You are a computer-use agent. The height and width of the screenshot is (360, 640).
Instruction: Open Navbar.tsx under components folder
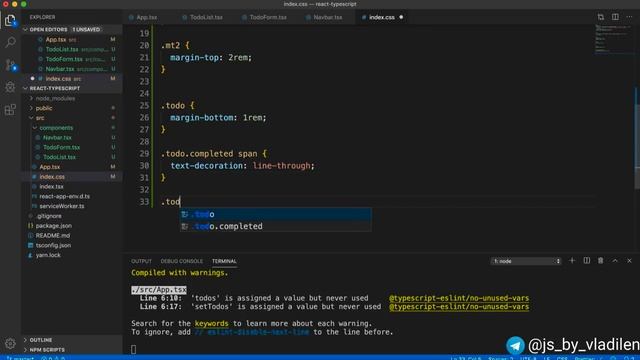point(71,138)
